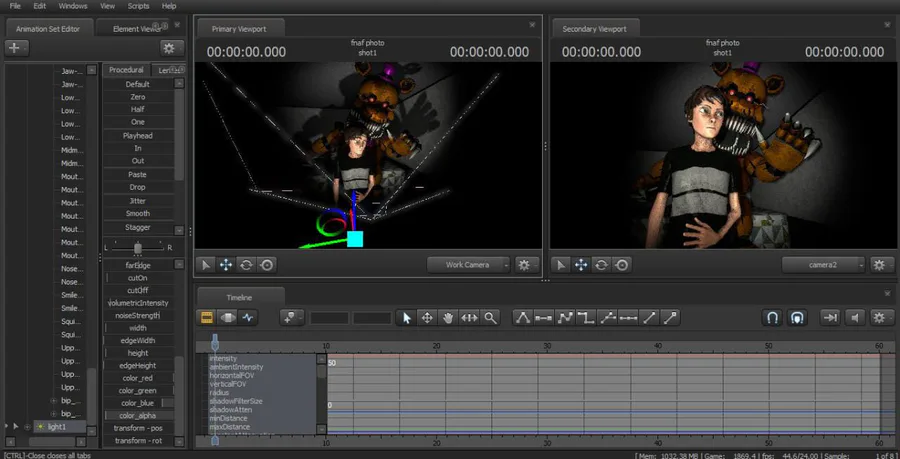Choose the move manipulator in Secondary Viewport
The image size is (900, 459).
pos(581,264)
